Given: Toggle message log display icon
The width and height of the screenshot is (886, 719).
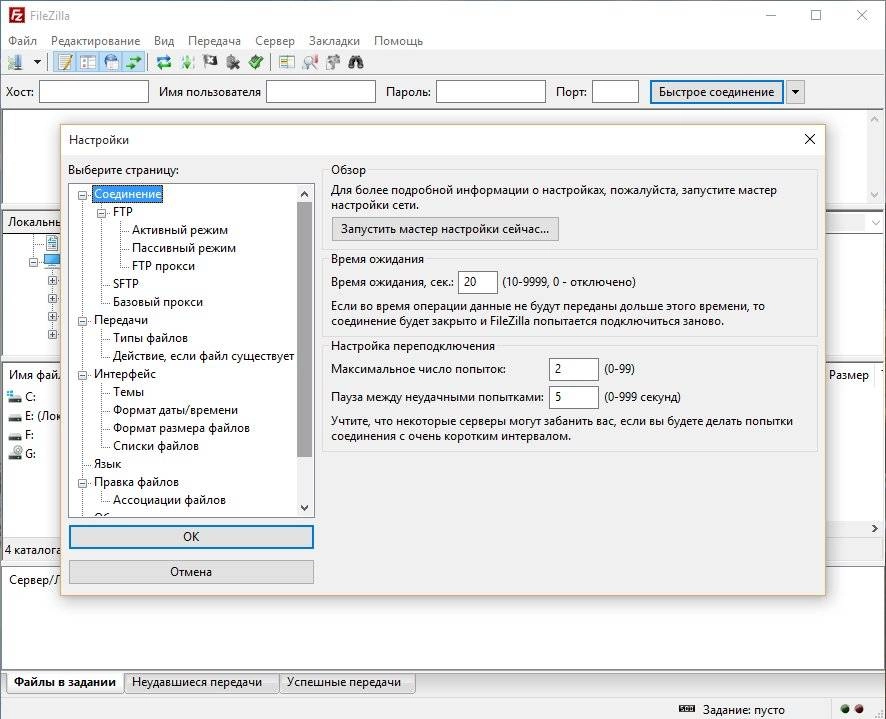Looking at the screenshot, I should [65, 62].
